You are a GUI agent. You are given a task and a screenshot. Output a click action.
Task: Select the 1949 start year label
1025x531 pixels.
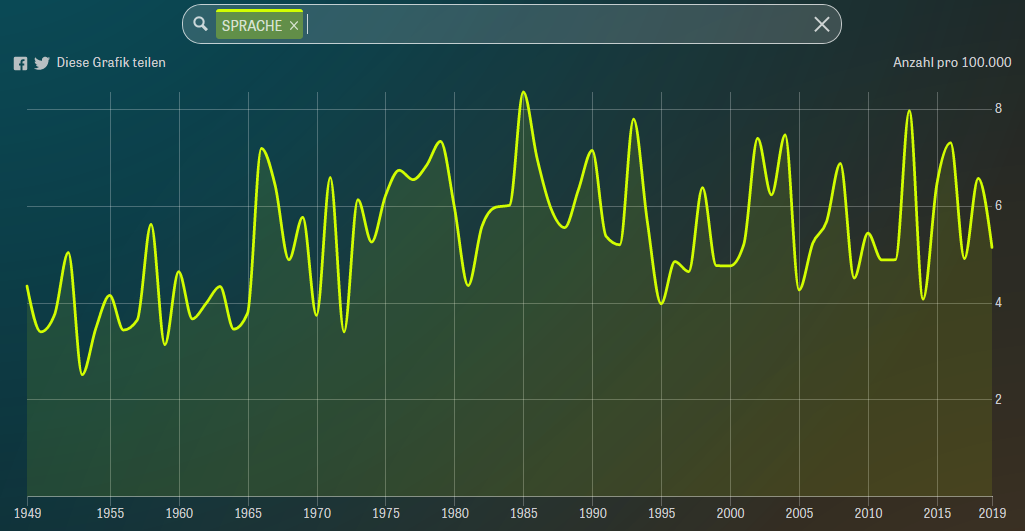27,513
